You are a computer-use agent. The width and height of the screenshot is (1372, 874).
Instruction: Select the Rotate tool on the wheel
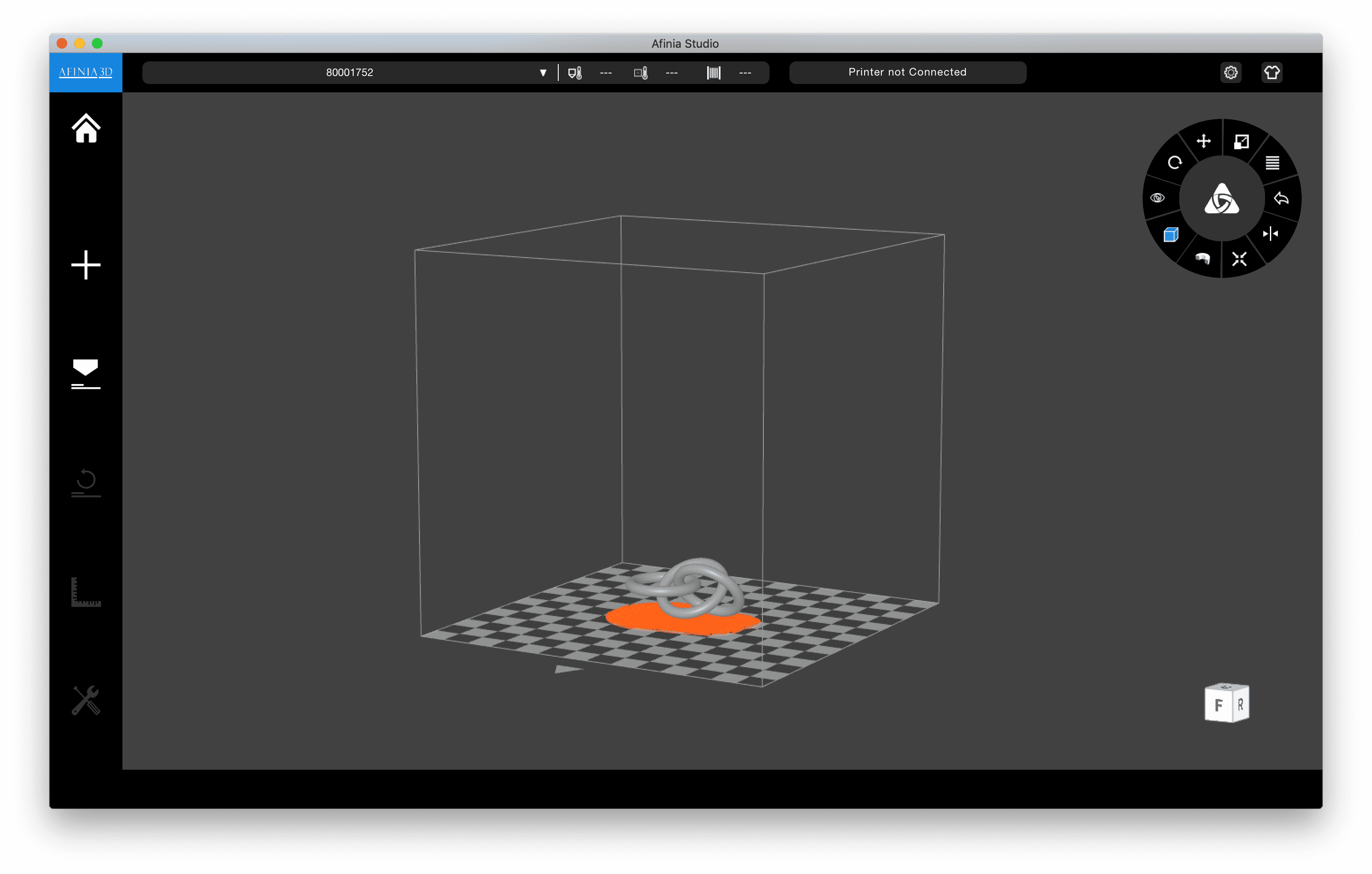pos(1174,163)
